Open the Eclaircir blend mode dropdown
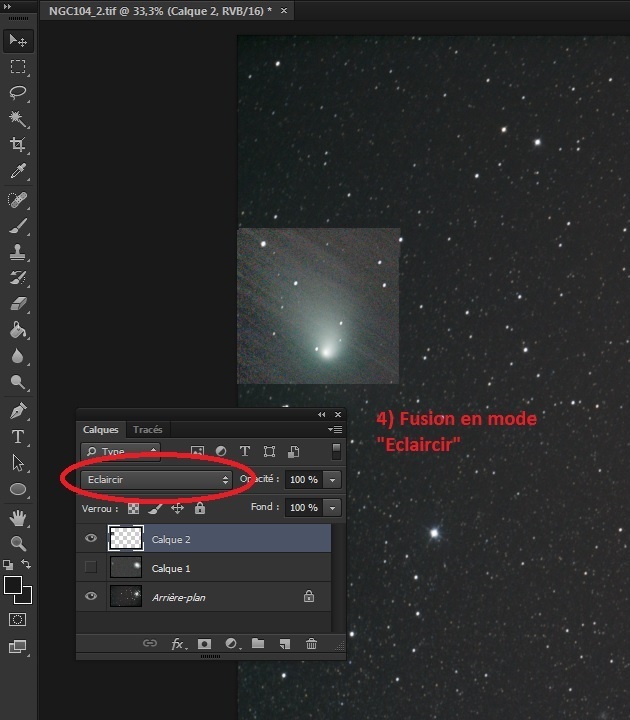Viewport: 630px width, 720px height. click(156, 479)
